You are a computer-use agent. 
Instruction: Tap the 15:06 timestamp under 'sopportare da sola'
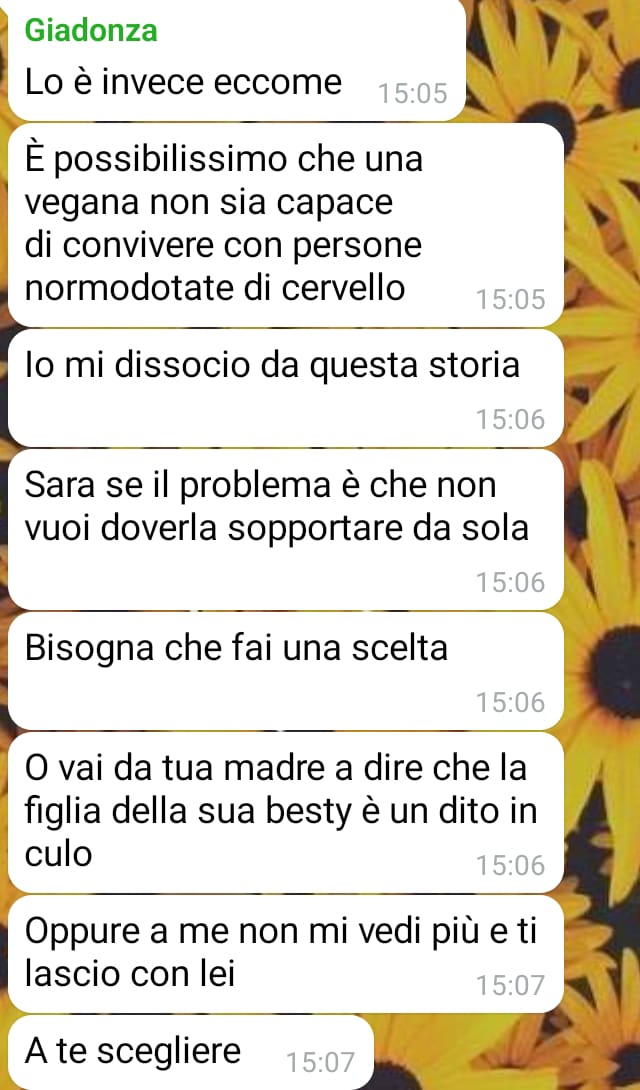coord(510,582)
